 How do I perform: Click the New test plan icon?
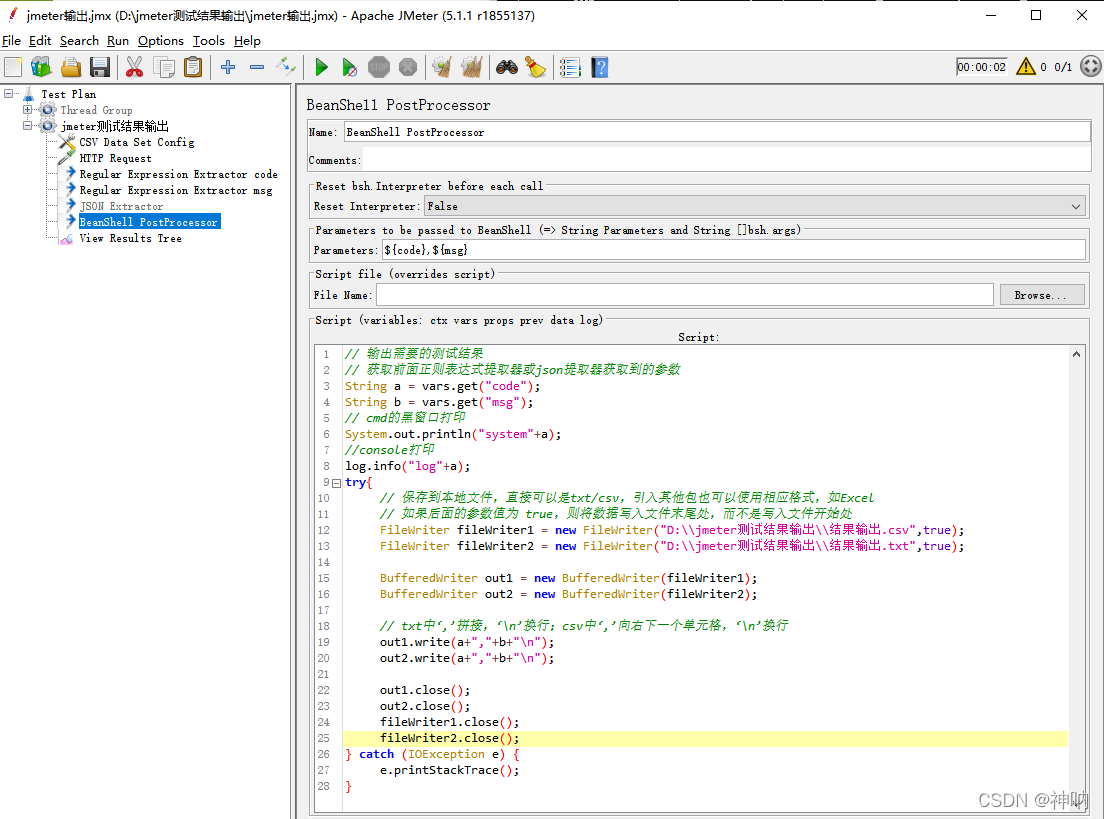[14, 67]
